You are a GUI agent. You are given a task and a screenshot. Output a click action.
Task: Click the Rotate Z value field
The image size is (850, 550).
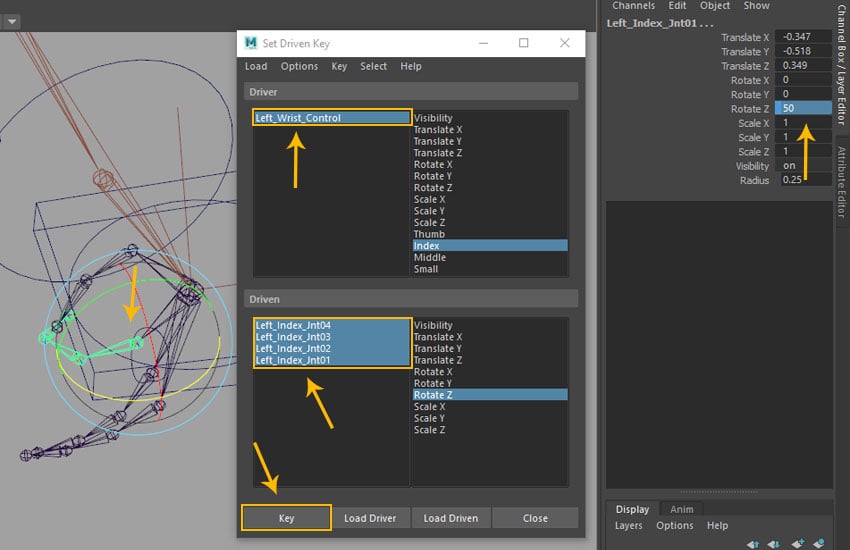click(803, 108)
